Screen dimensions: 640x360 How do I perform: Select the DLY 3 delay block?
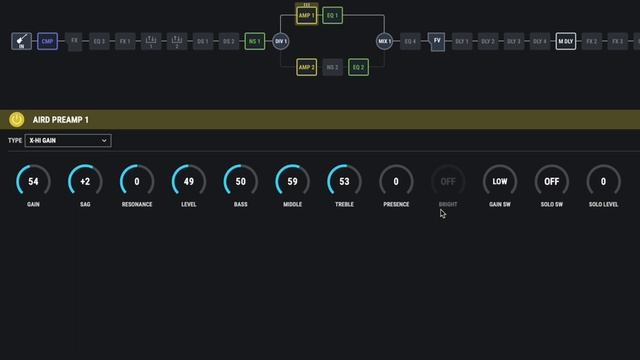(514, 41)
